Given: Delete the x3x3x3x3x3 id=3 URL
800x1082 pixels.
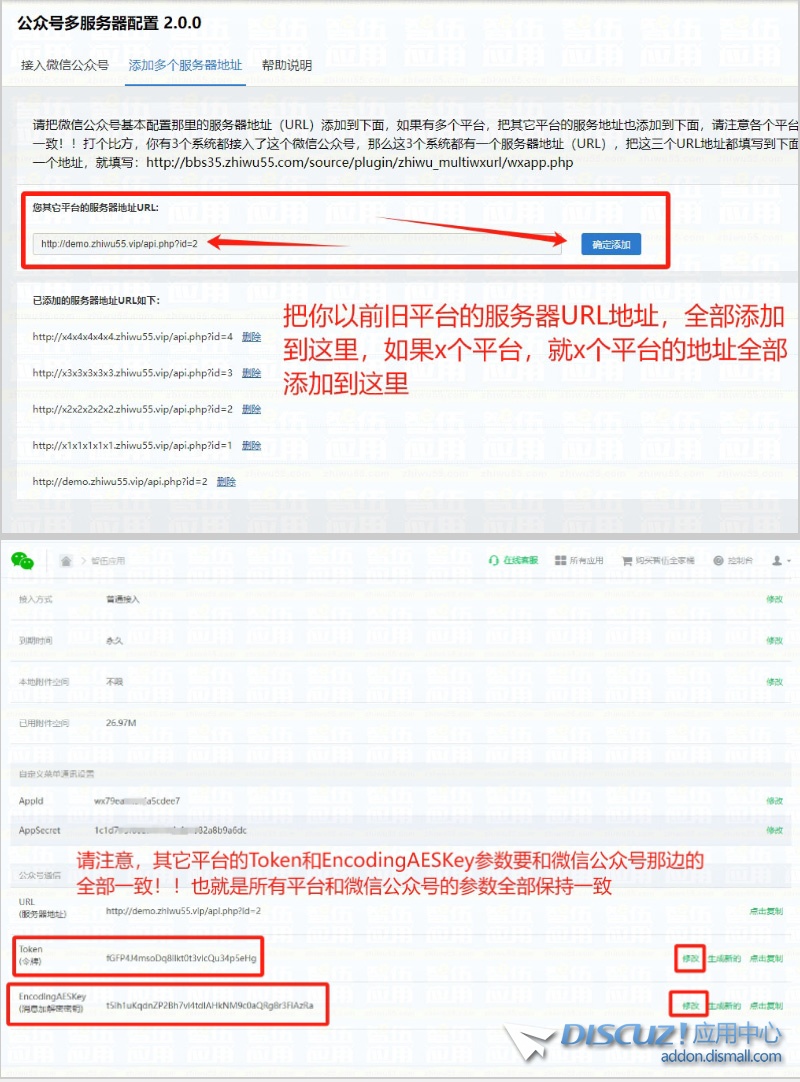Looking at the screenshot, I should (x=251, y=373).
